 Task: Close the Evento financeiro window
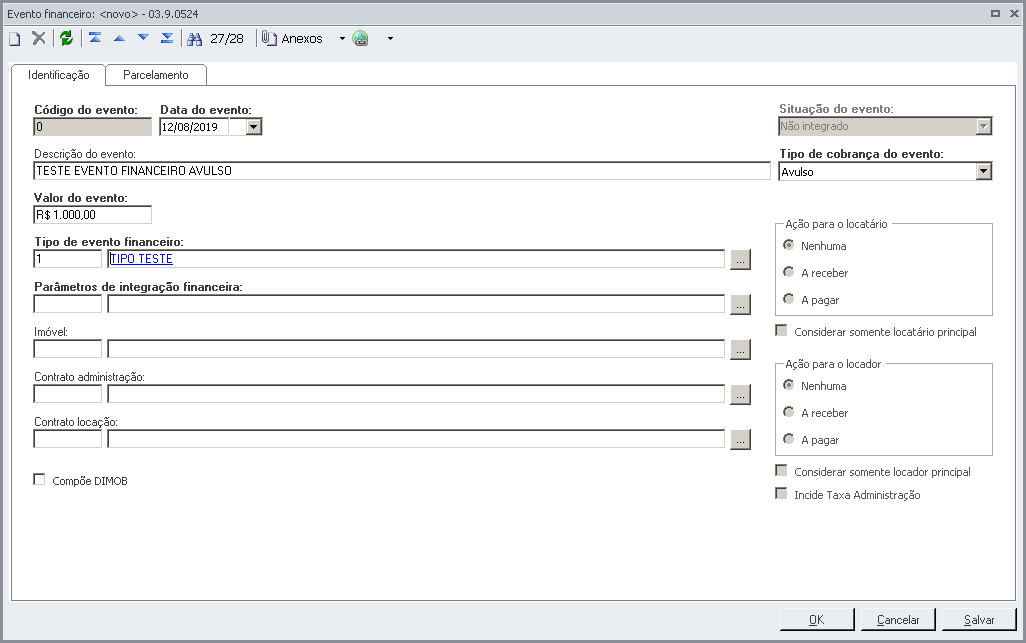click(x=1014, y=13)
